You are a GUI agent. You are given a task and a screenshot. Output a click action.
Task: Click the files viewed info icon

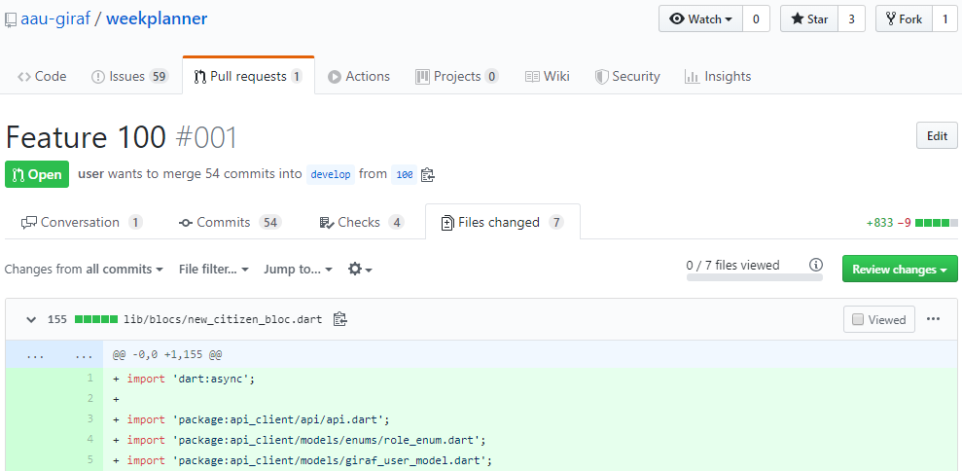[x=816, y=266]
